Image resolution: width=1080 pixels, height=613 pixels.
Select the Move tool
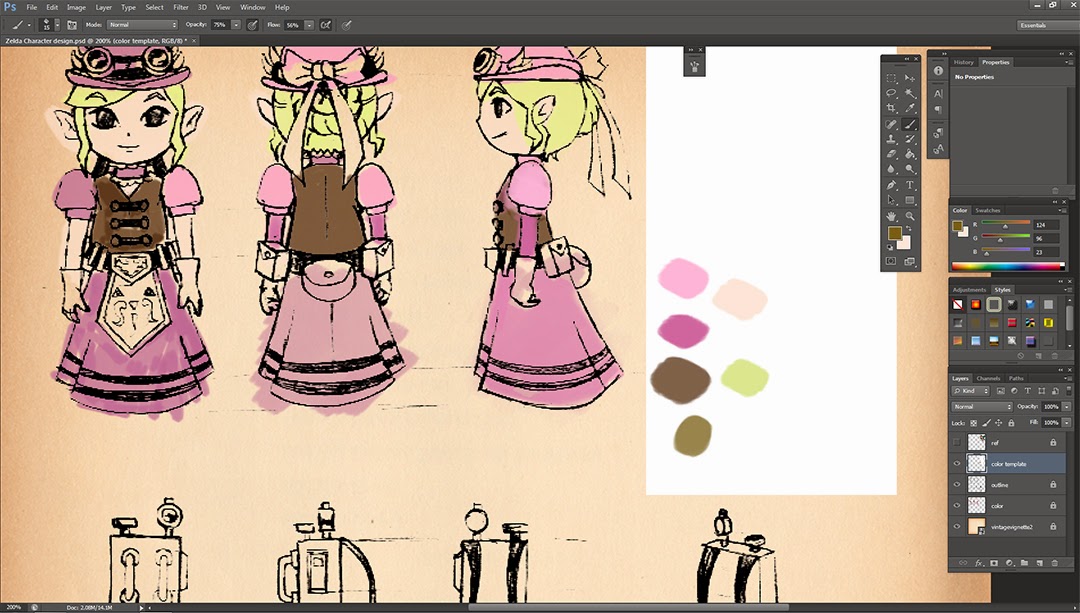pos(910,79)
